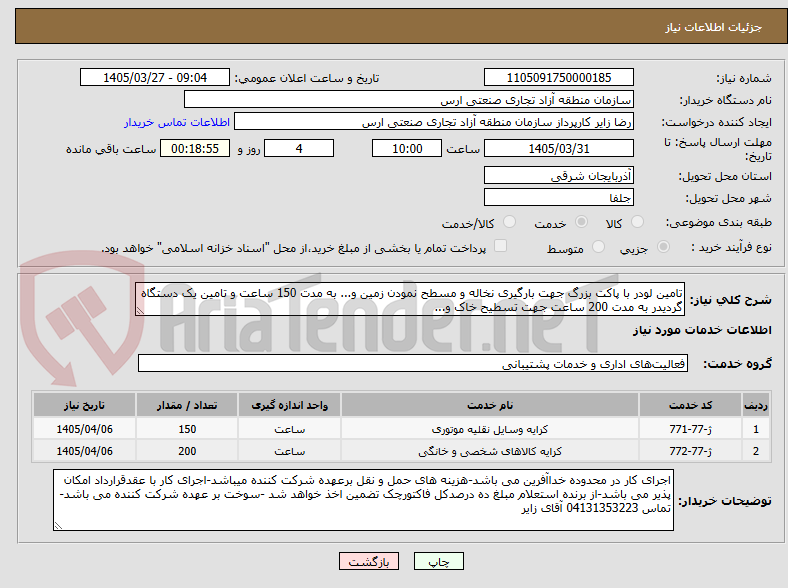Click the شماره نیاز field 1105091750000185
Image resolution: width=788 pixels, height=588 pixels.
point(558,77)
